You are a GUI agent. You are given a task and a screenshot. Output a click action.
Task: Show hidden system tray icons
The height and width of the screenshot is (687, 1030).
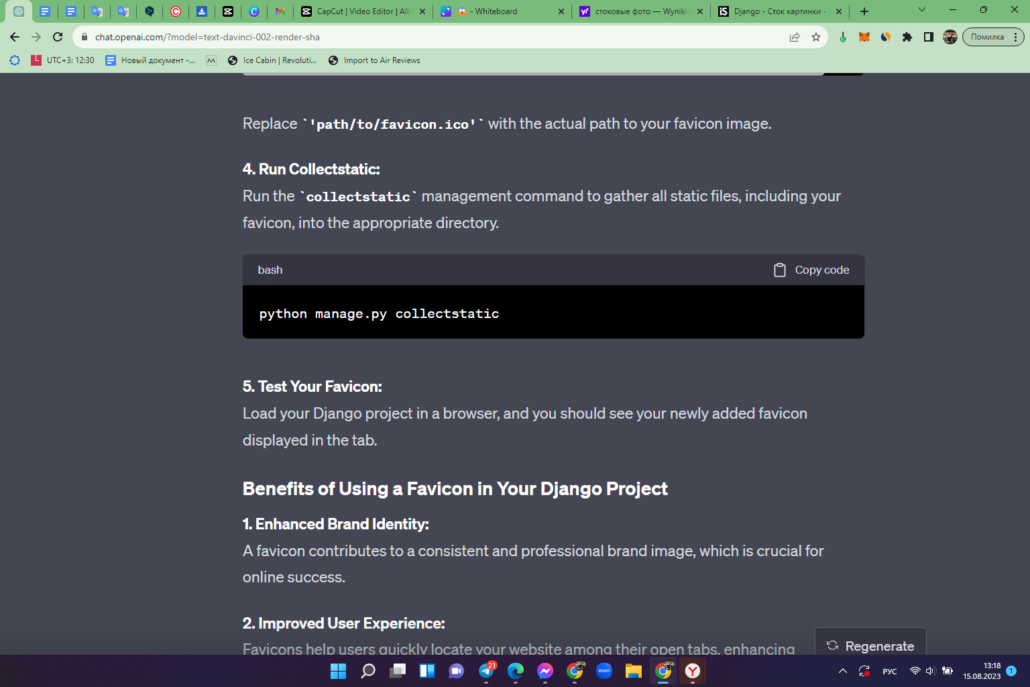842,671
